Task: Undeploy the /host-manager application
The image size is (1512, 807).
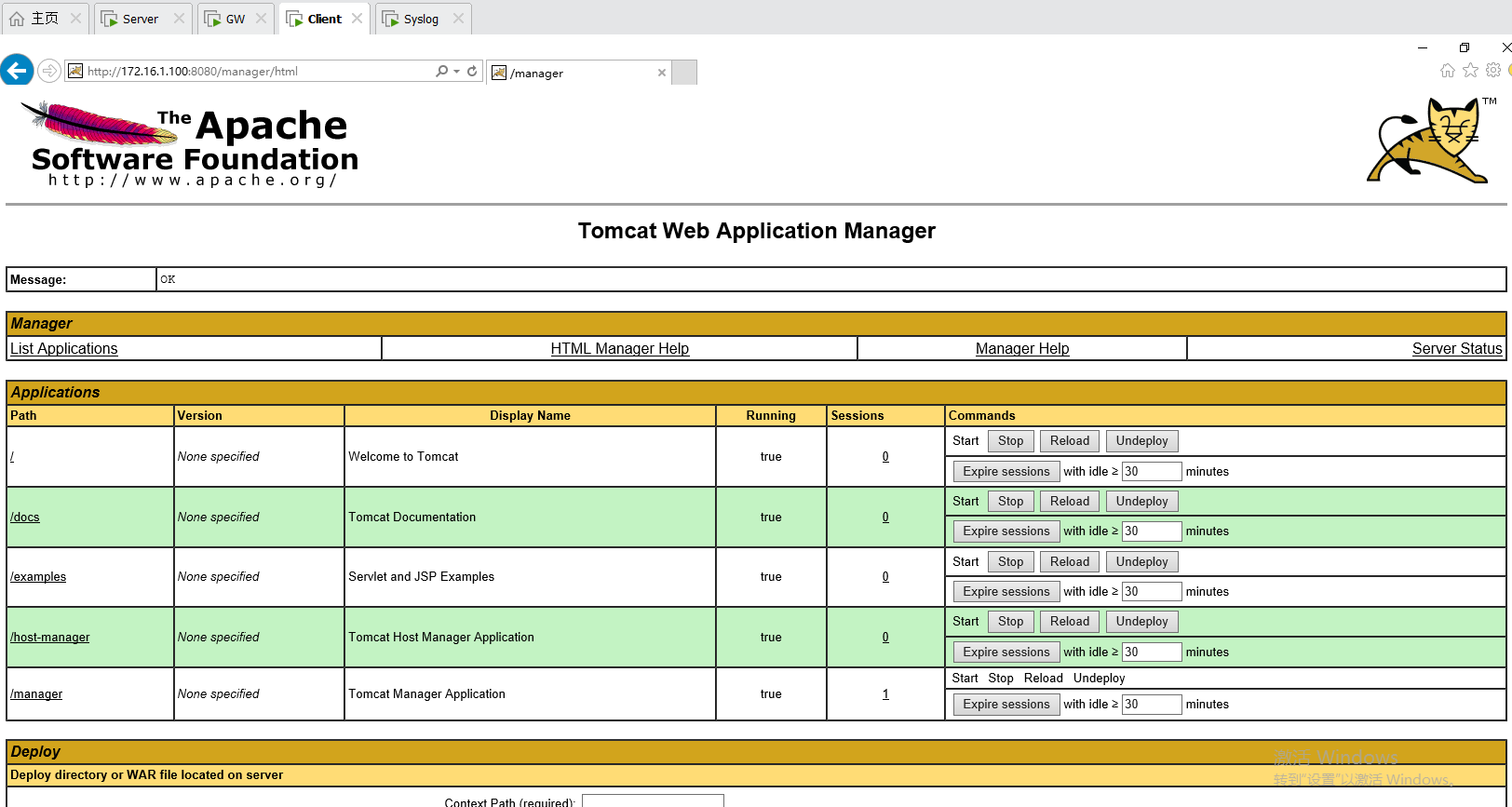Action: pos(1141,622)
